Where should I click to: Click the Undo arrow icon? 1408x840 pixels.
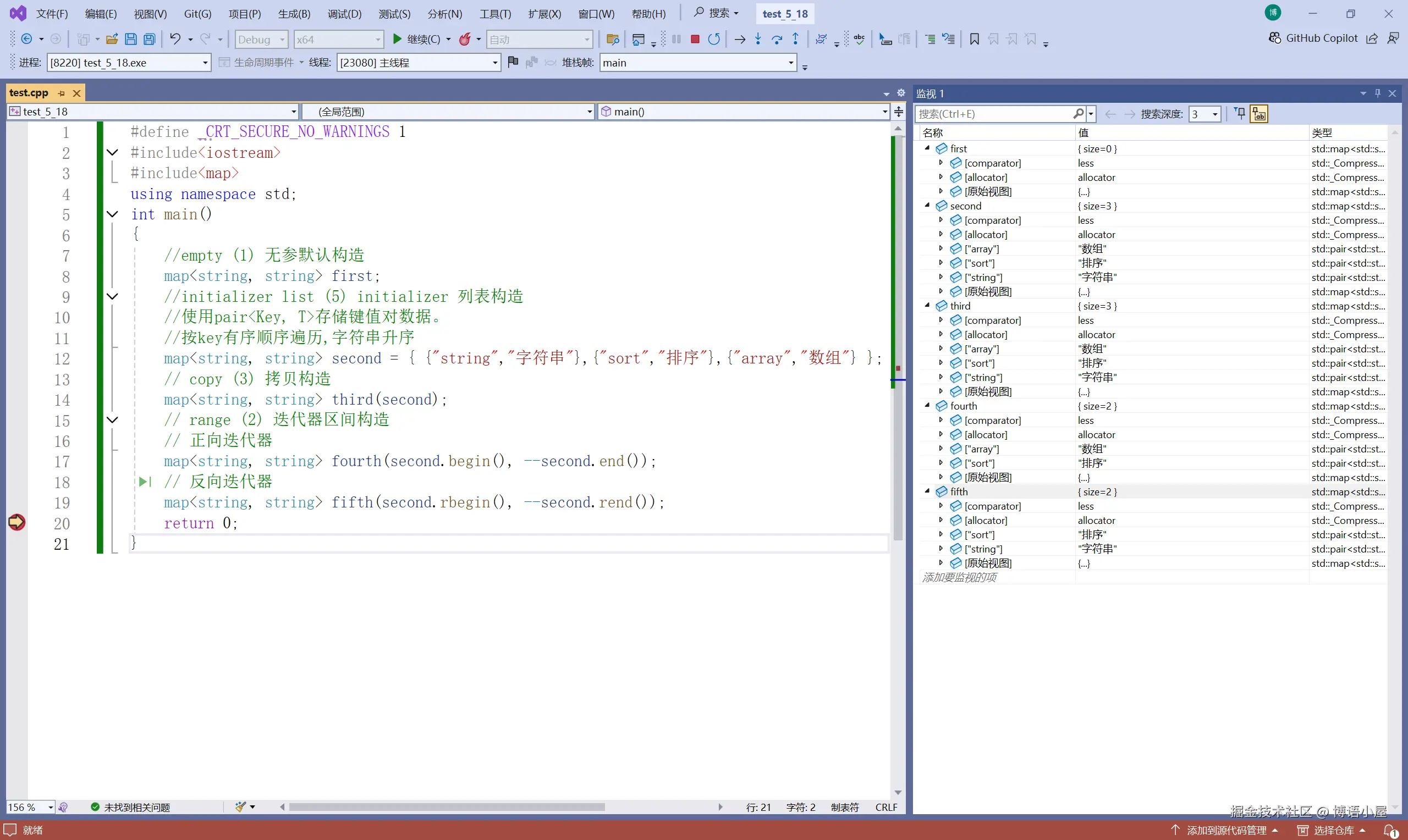pos(175,39)
